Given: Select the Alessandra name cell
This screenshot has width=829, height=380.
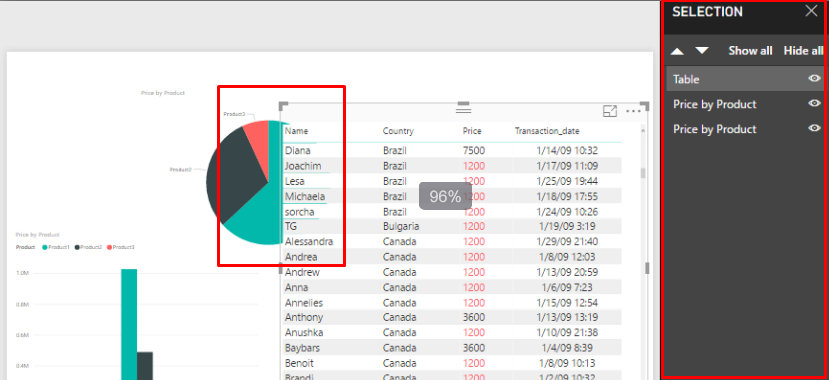Looking at the screenshot, I should pyautogui.click(x=309, y=242).
